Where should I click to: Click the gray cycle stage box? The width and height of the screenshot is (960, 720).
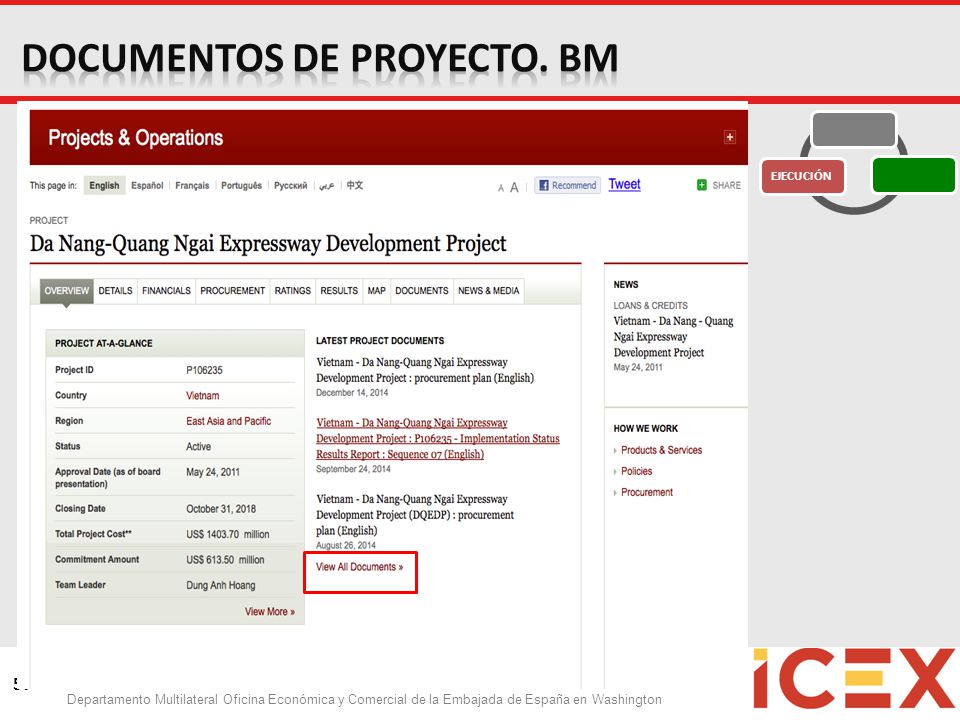[x=853, y=129]
